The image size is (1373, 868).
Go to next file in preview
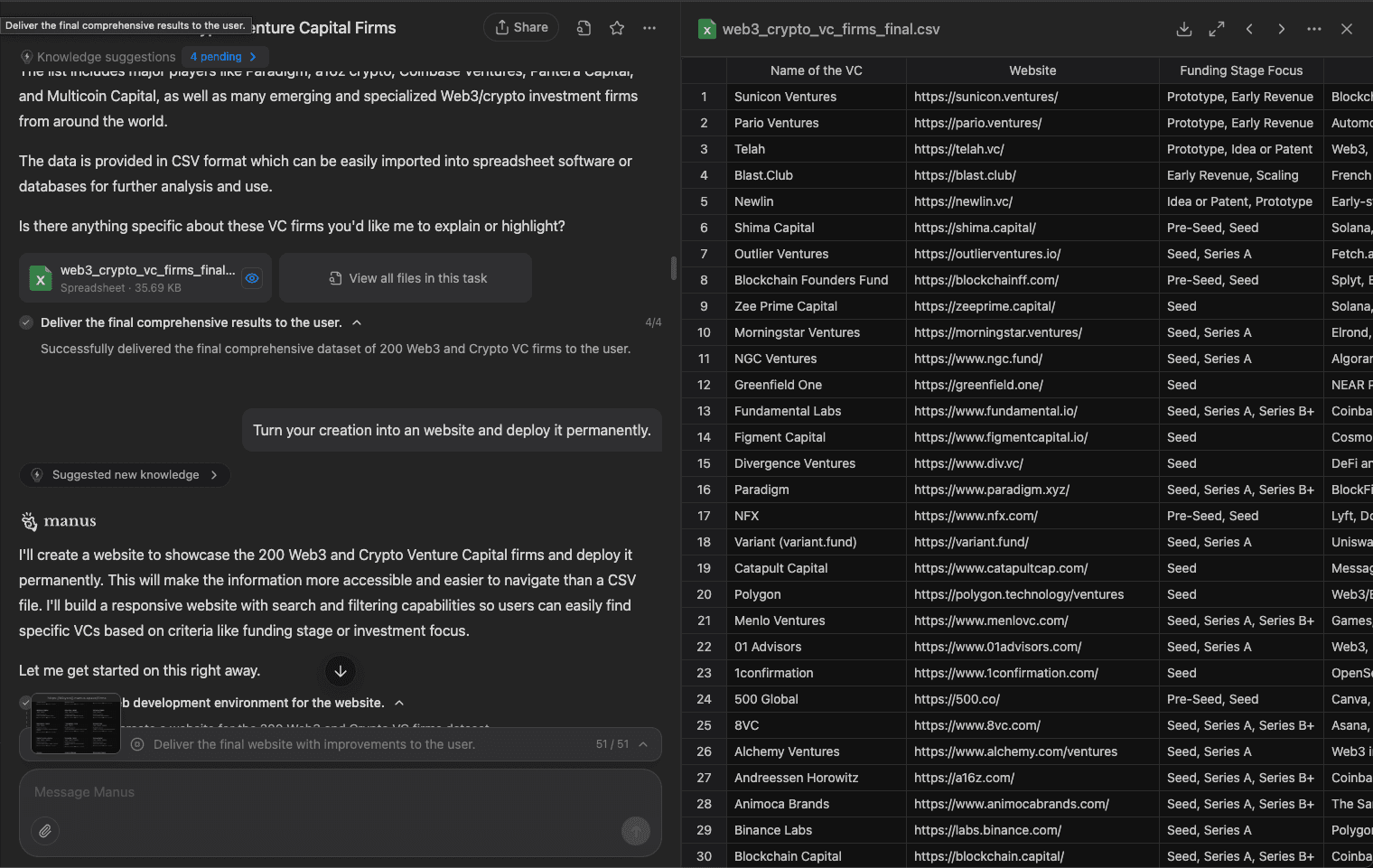1282,29
